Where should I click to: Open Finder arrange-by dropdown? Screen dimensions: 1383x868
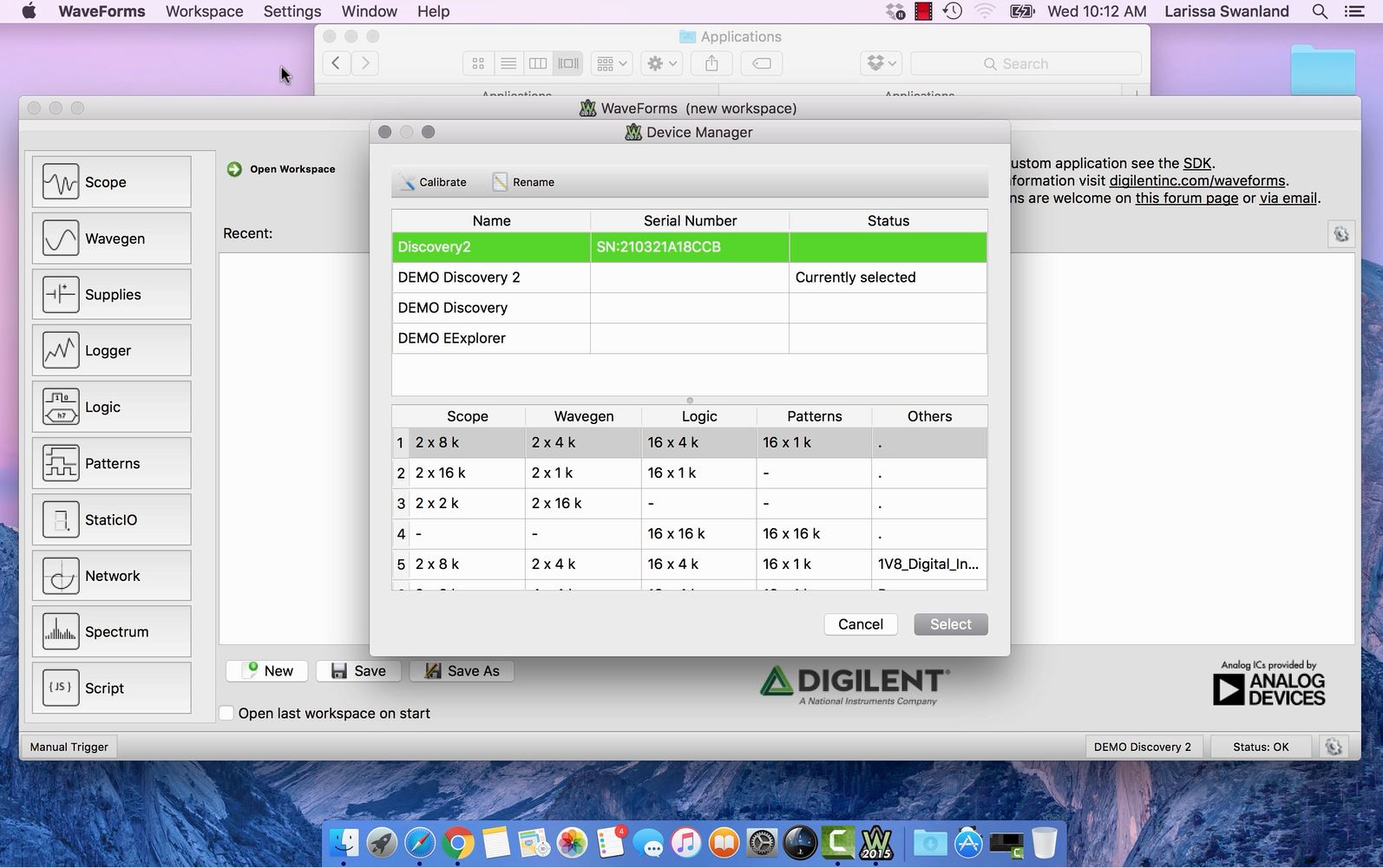pyautogui.click(x=611, y=63)
